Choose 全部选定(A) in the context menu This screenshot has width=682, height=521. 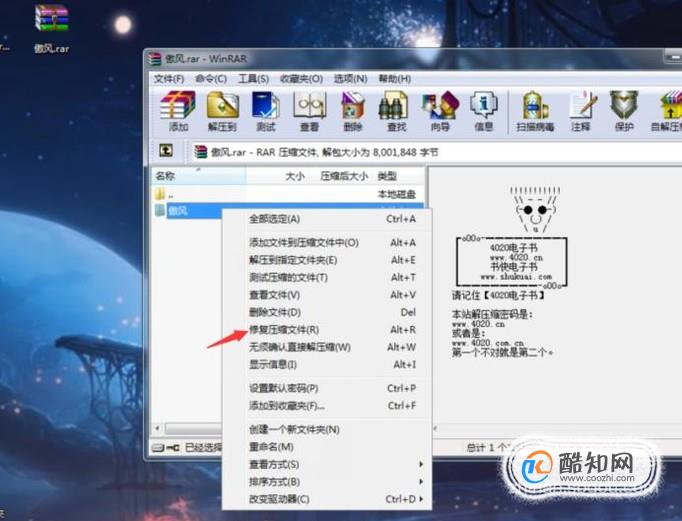tap(327, 219)
